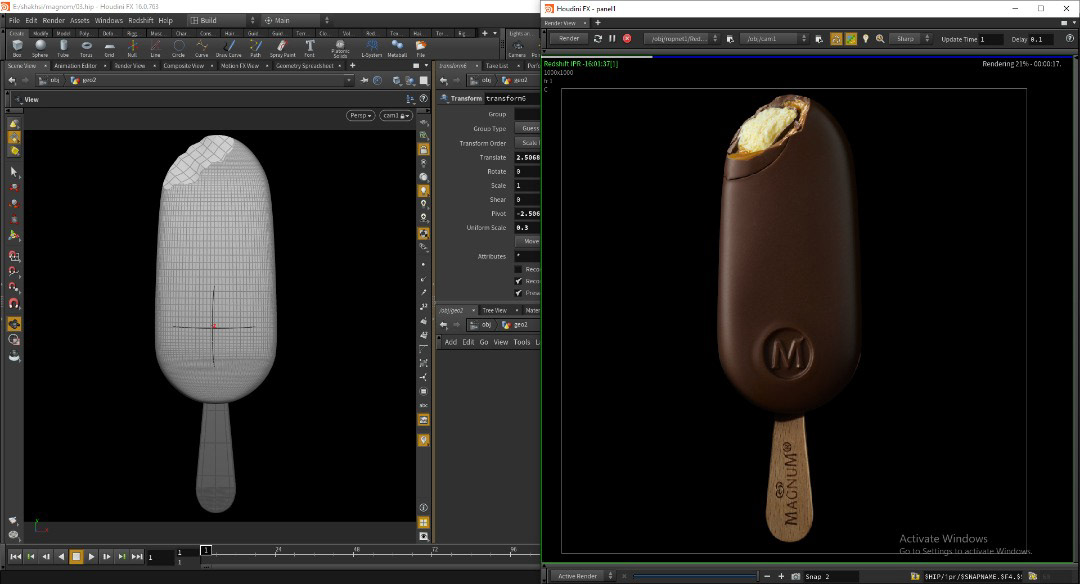Click the Update Time input field
The image size is (1080, 584).
(990, 39)
